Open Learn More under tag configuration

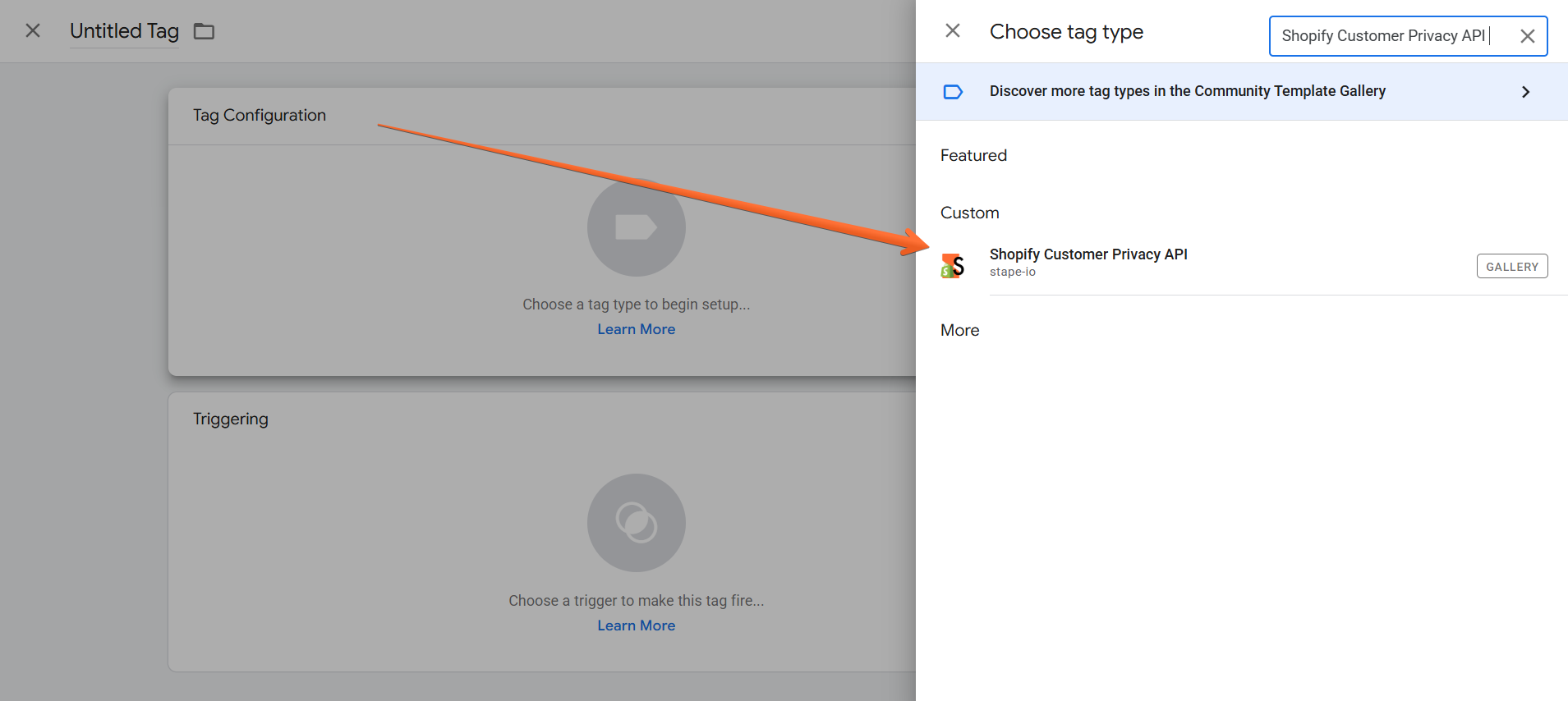click(x=637, y=329)
